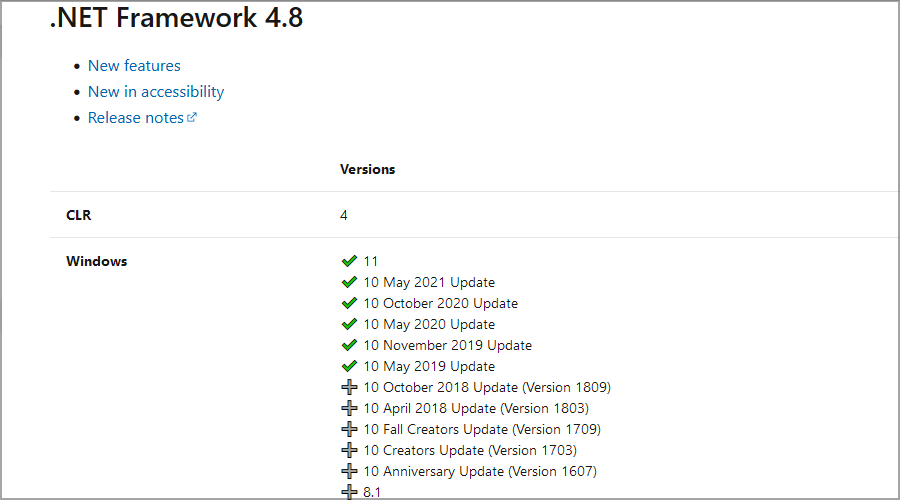Viewport: 900px width, 500px height.
Task: Click the plus icon beside 8.1
Action: (349, 492)
